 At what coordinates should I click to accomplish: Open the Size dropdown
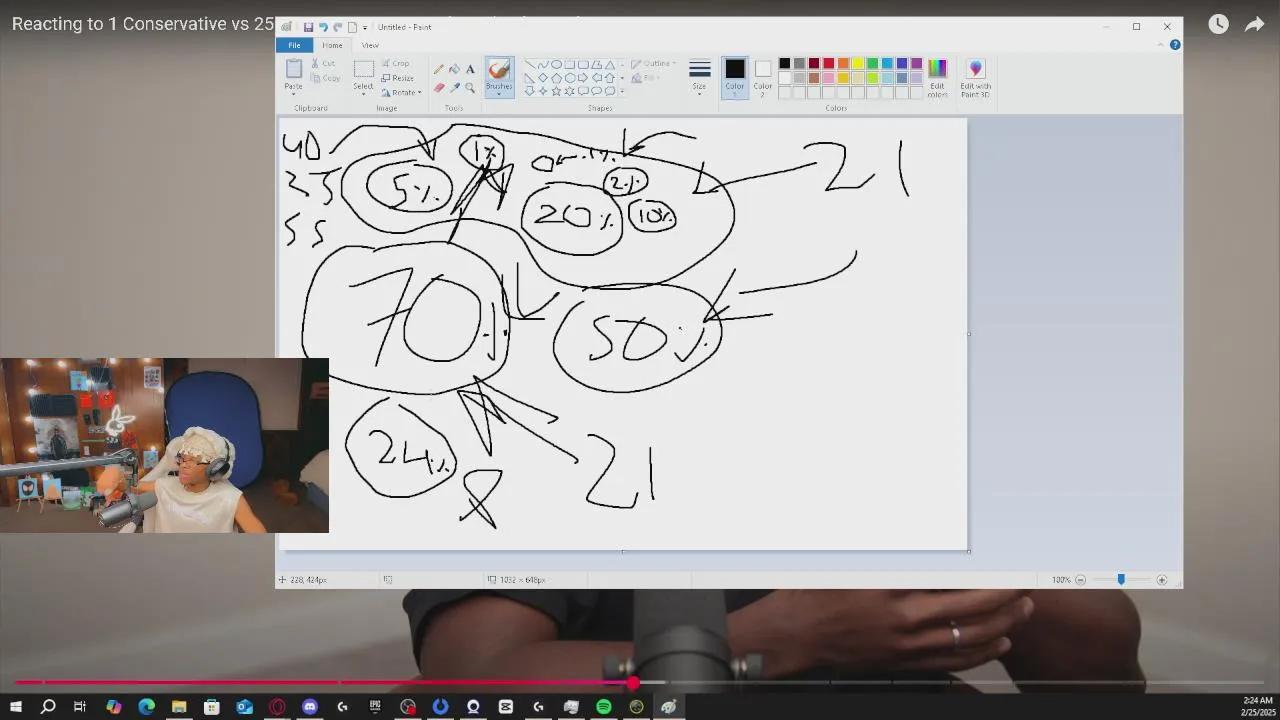[x=699, y=77]
